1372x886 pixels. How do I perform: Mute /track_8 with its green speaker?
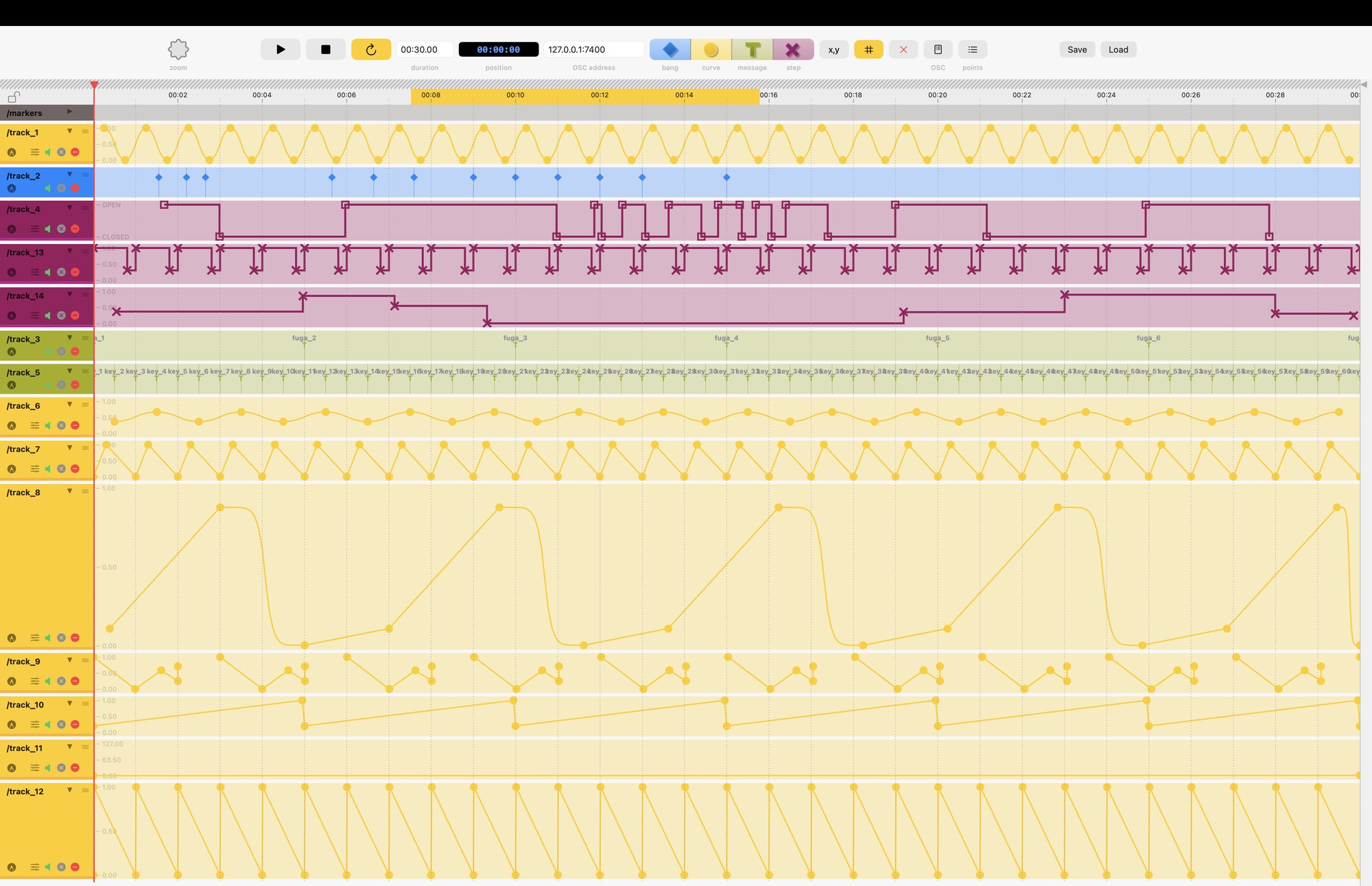click(x=48, y=638)
